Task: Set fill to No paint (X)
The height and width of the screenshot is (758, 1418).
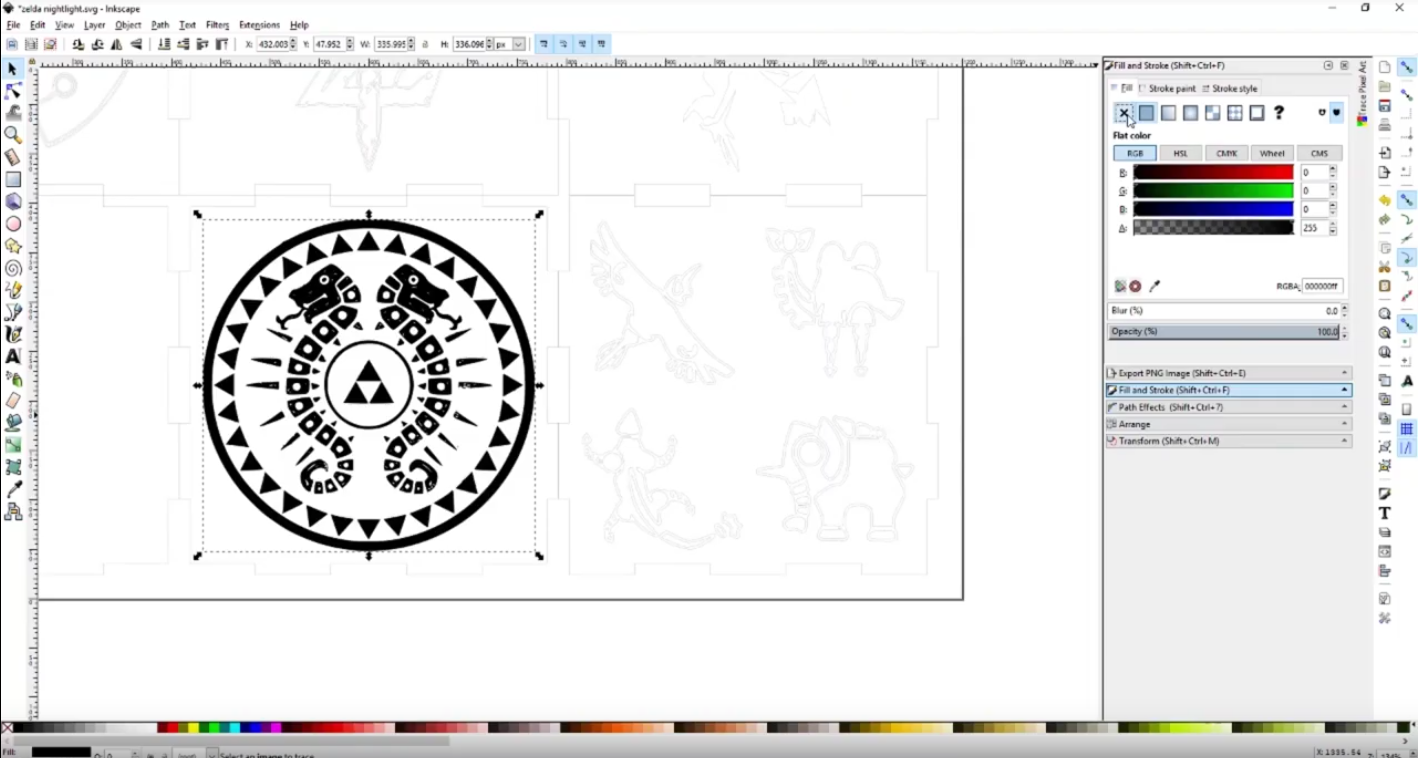Action: coord(1124,113)
